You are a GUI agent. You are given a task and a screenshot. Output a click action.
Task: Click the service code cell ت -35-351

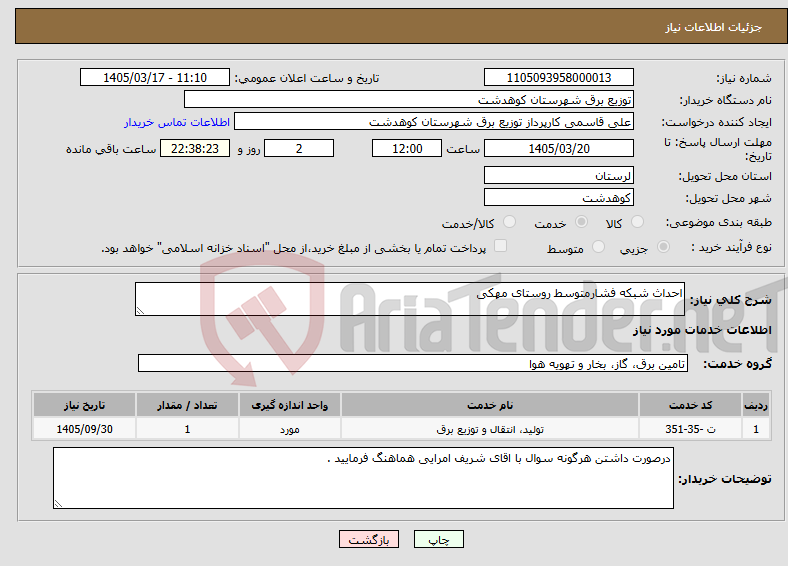pyautogui.click(x=691, y=429)
